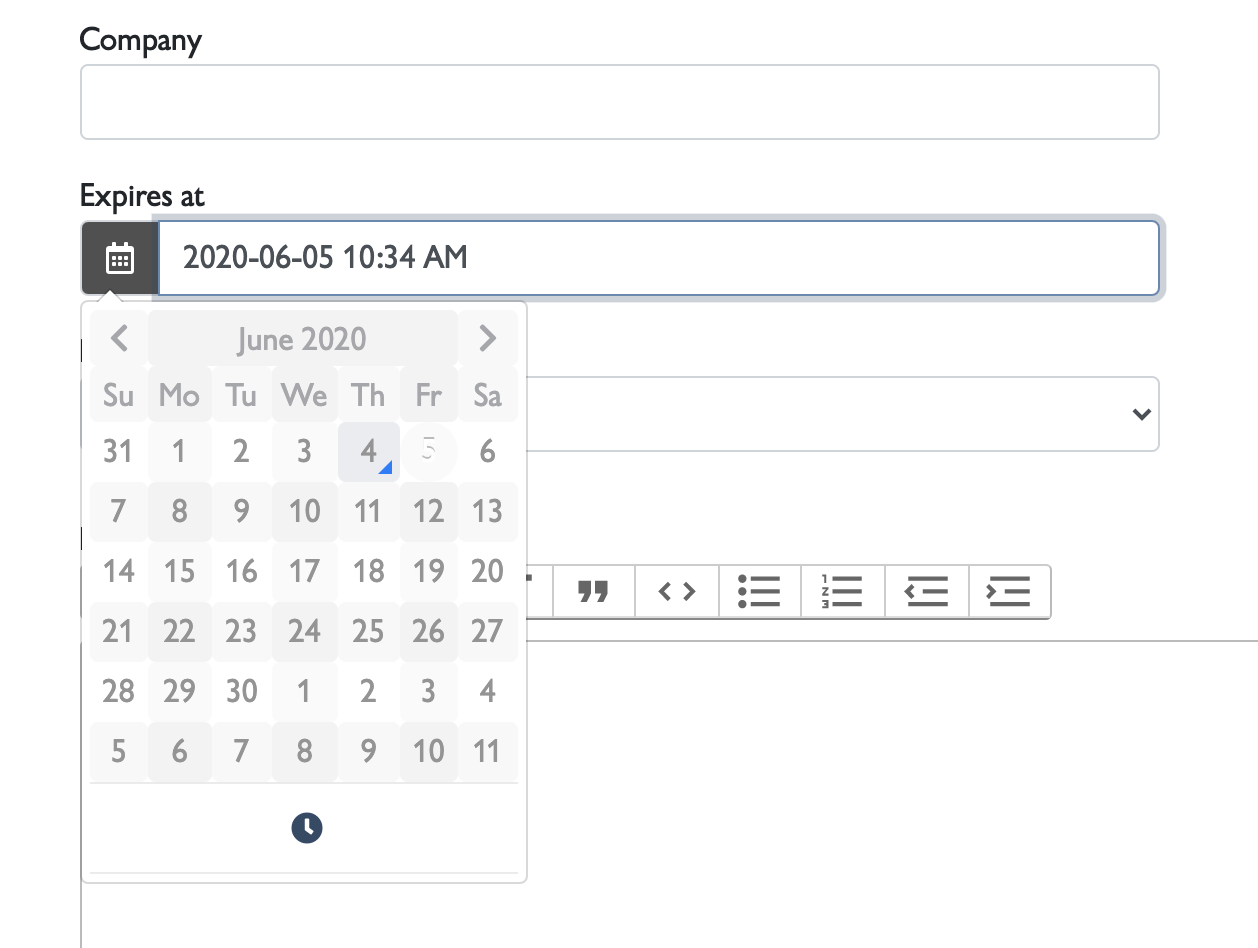This screenshot has height=948, width=1258.
Task: Insert a blockquote from the toolbar
Action: pos(593,591)
